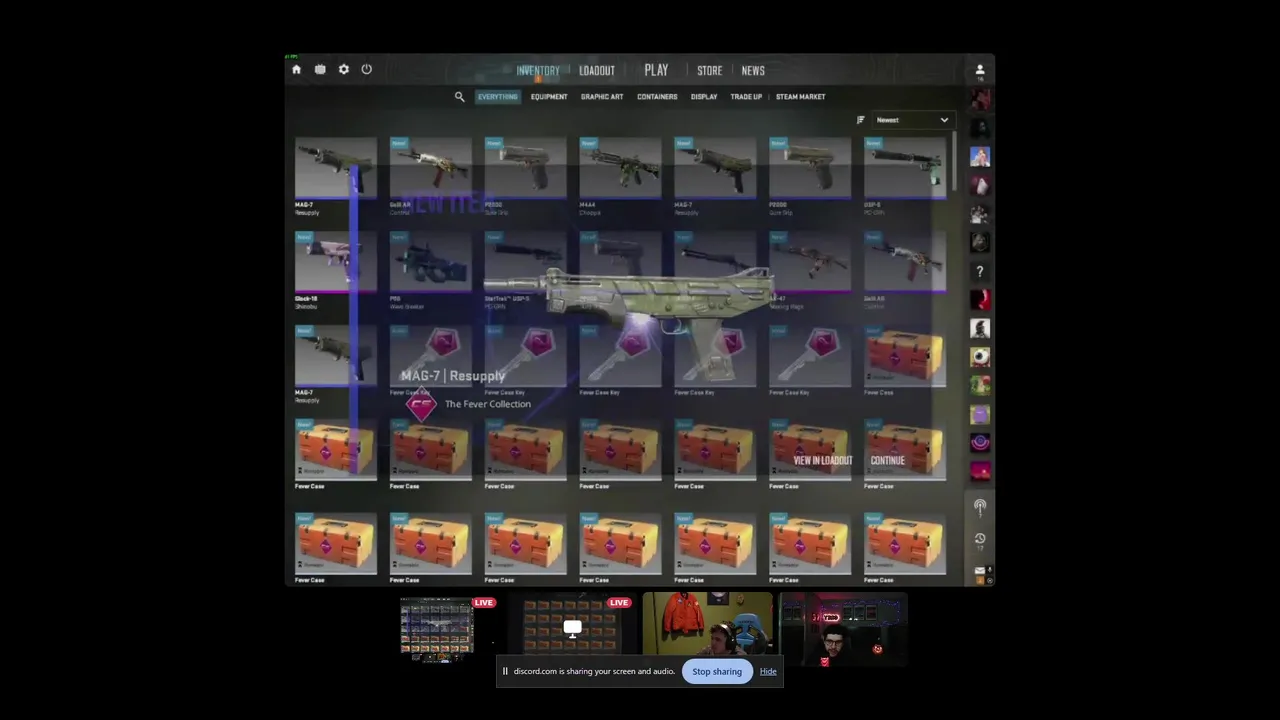Select the Galil AR item in first row
The image size is (1280, 720).
430,168
